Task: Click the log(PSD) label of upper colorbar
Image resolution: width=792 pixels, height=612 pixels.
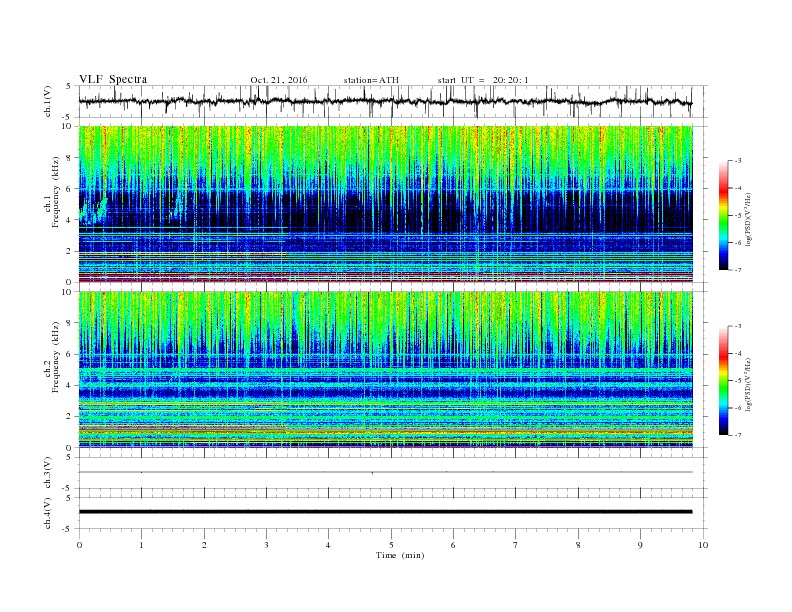Action: (x=748, y=220)
